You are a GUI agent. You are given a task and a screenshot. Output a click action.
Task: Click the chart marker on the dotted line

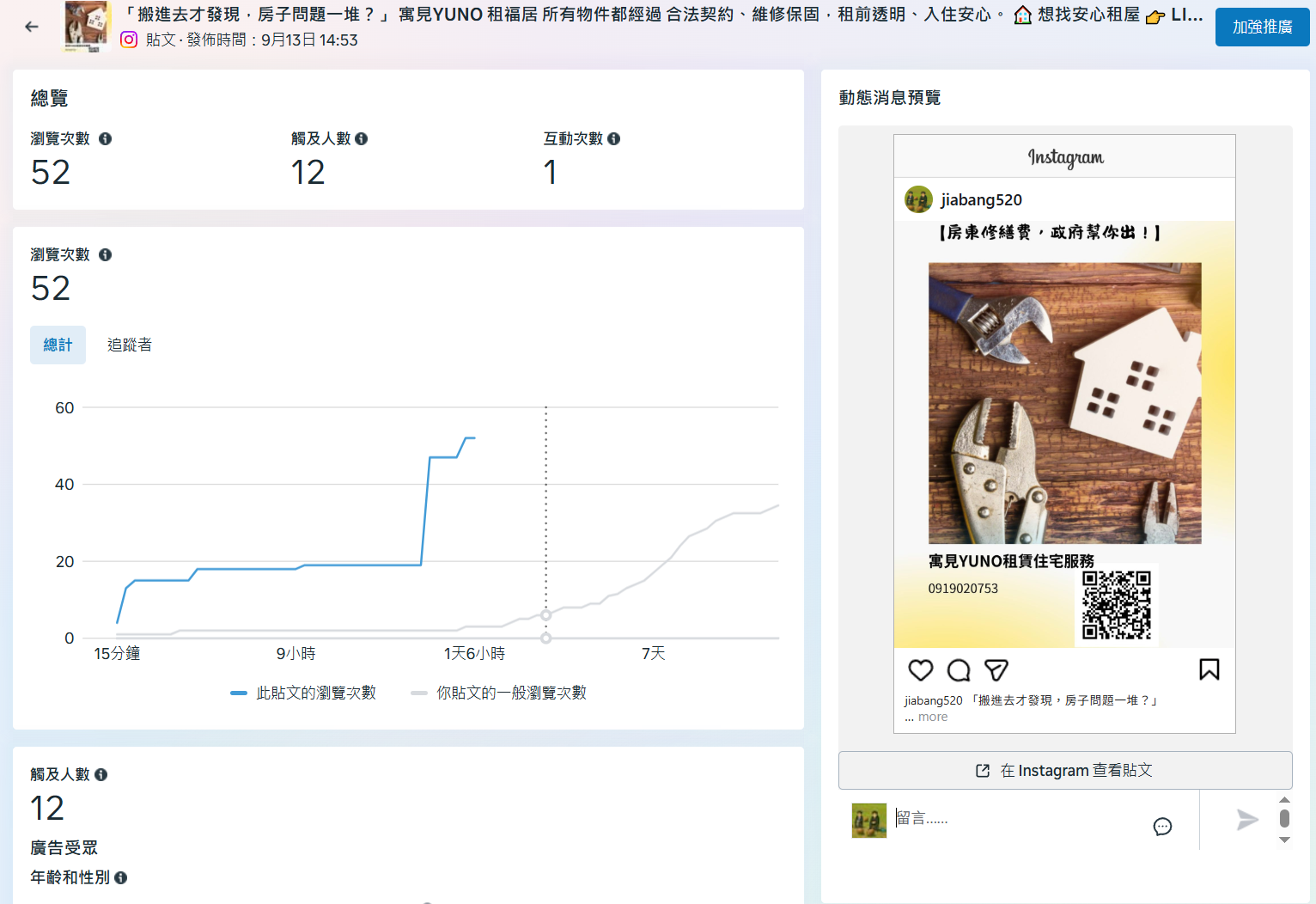click(545, 615)
